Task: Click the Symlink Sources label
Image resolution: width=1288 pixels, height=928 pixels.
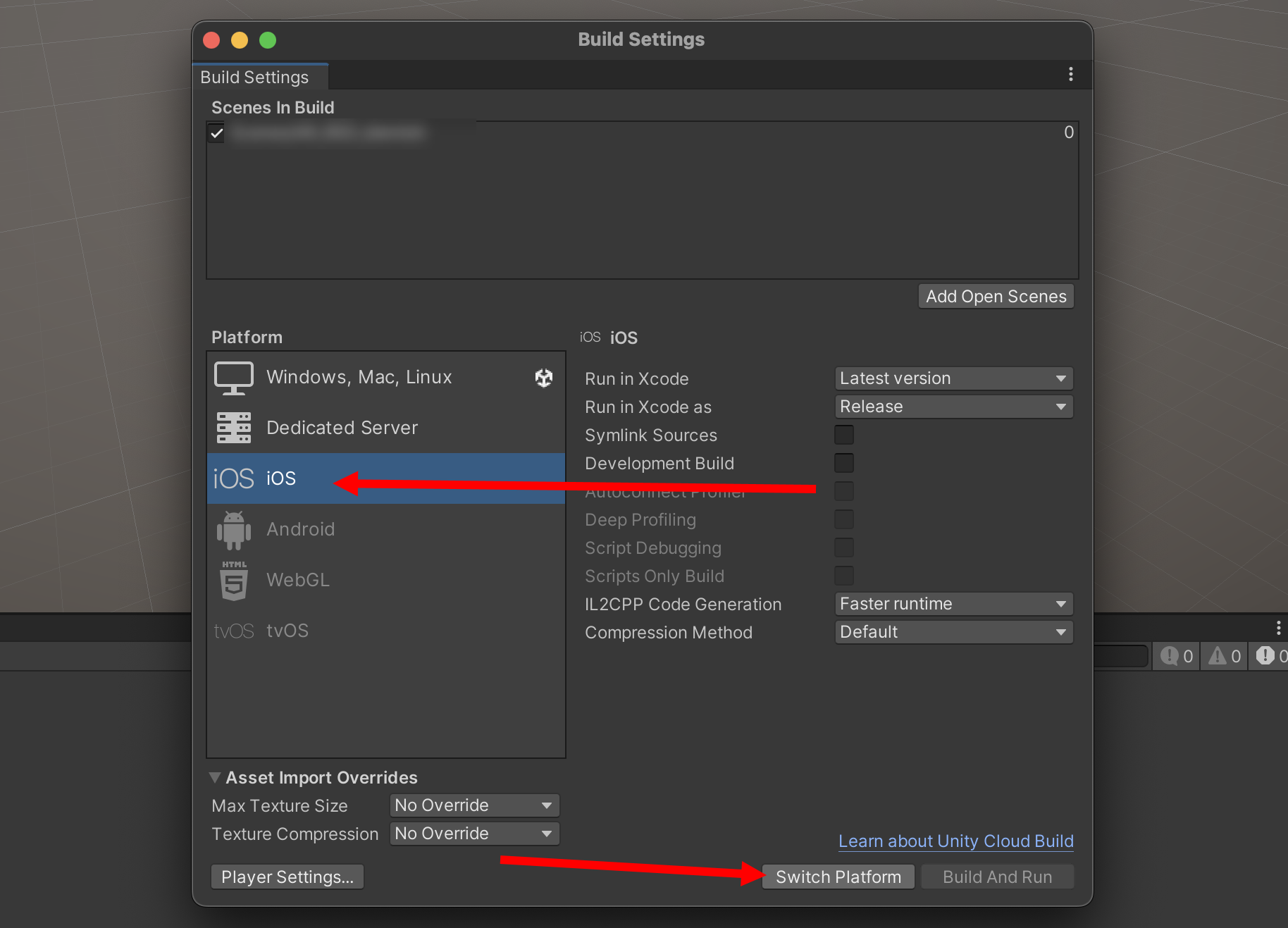Action: pos(651,435)
